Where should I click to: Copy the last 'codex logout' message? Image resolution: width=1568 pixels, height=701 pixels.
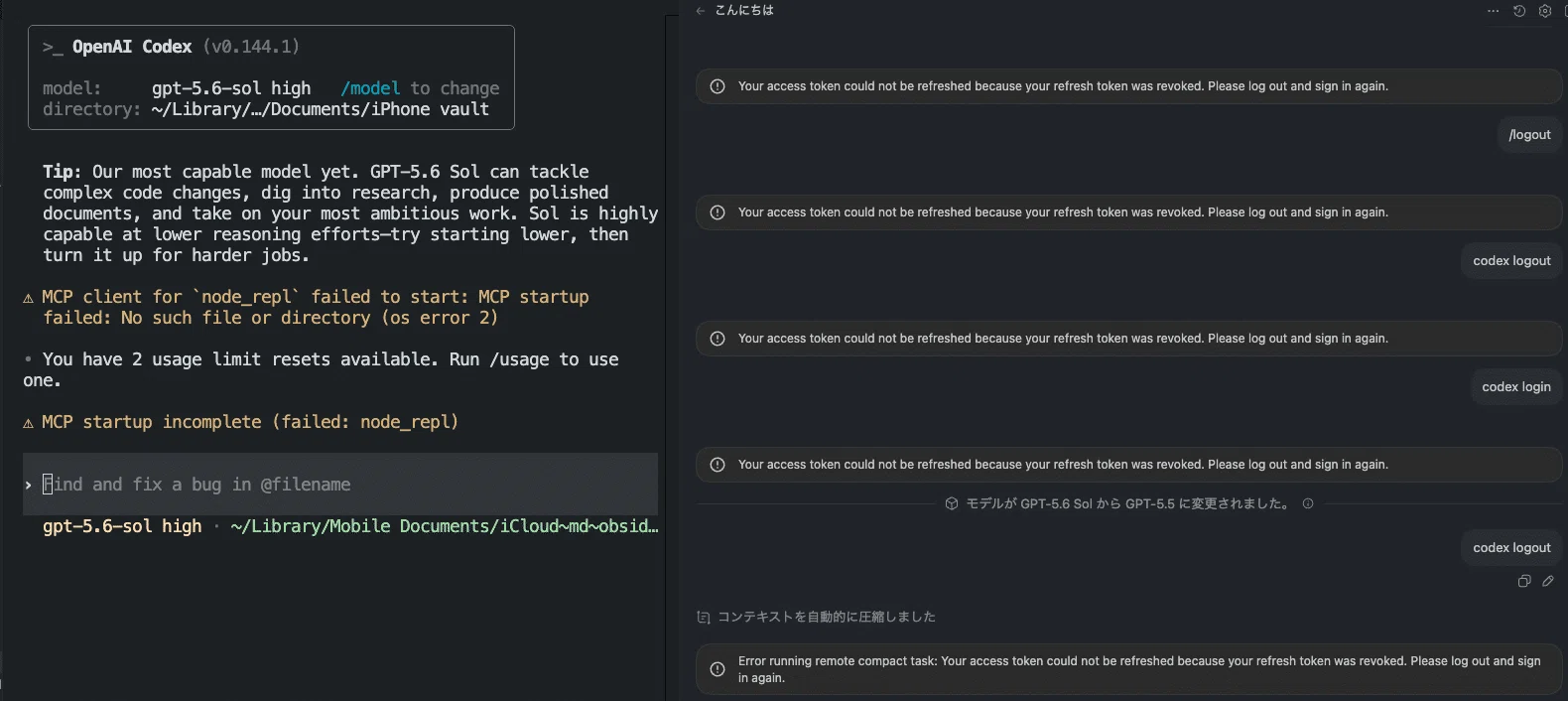(x=1524, y=581)
